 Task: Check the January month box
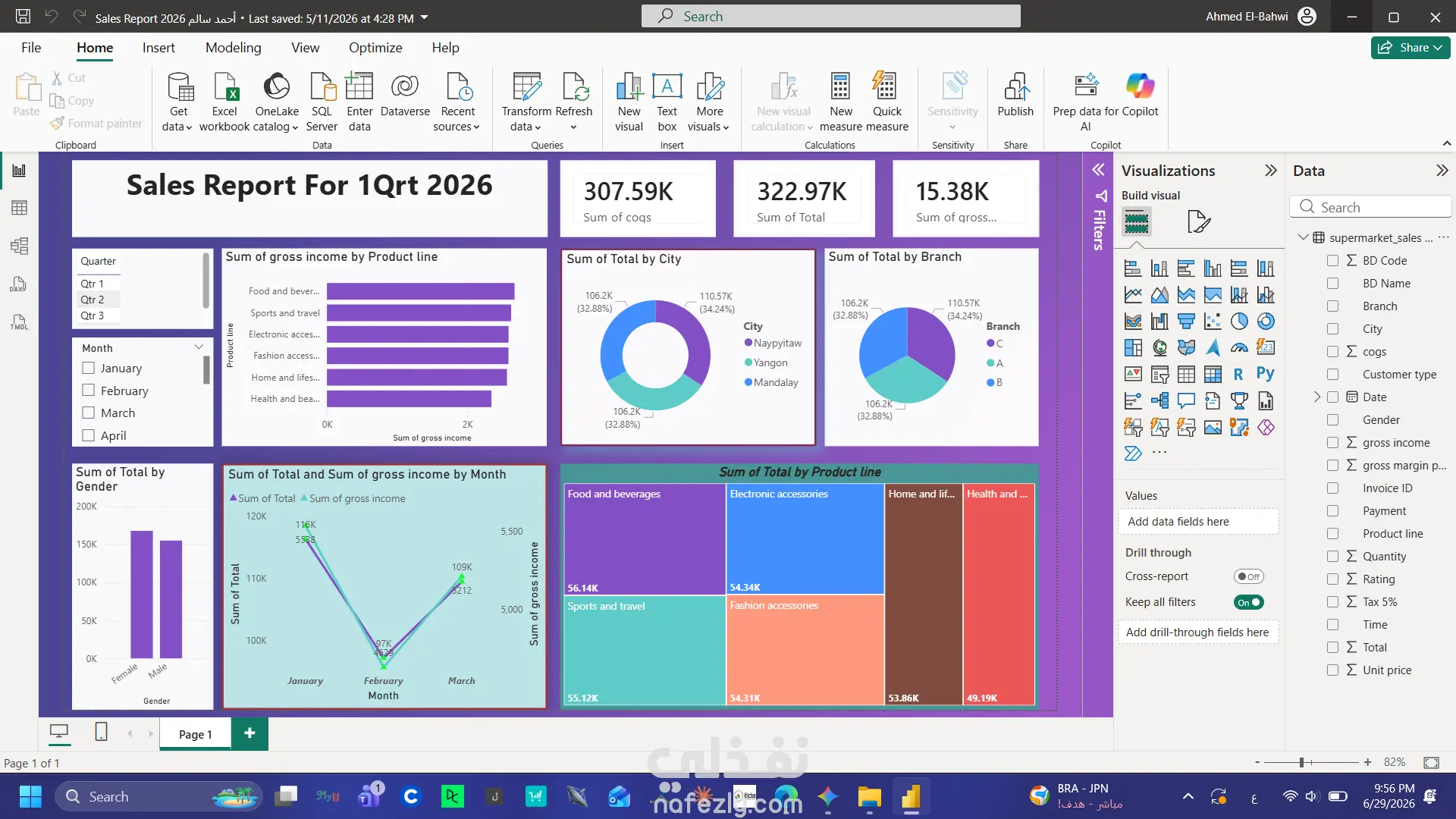coord(89,368)
